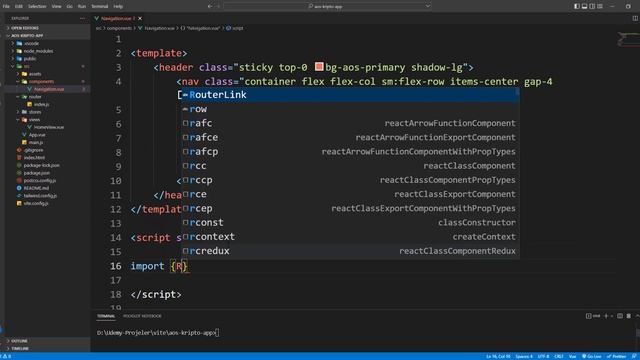Create a new terminal with plus icon
Image resolution: width=640 pixels, height=360 pixels.
(x=606, y=316)
